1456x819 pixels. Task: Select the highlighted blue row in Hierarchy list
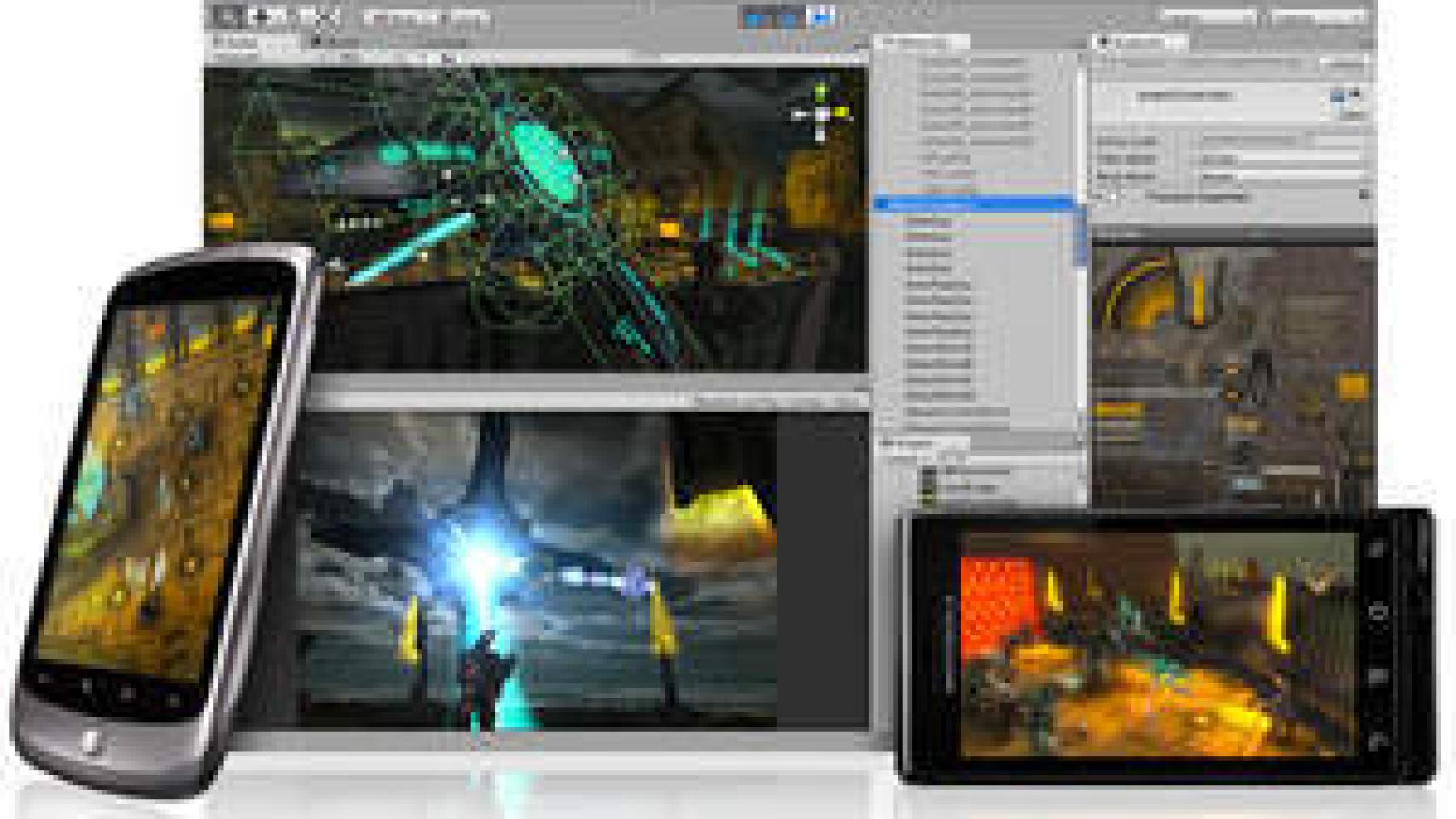click(x=975, y=203)
